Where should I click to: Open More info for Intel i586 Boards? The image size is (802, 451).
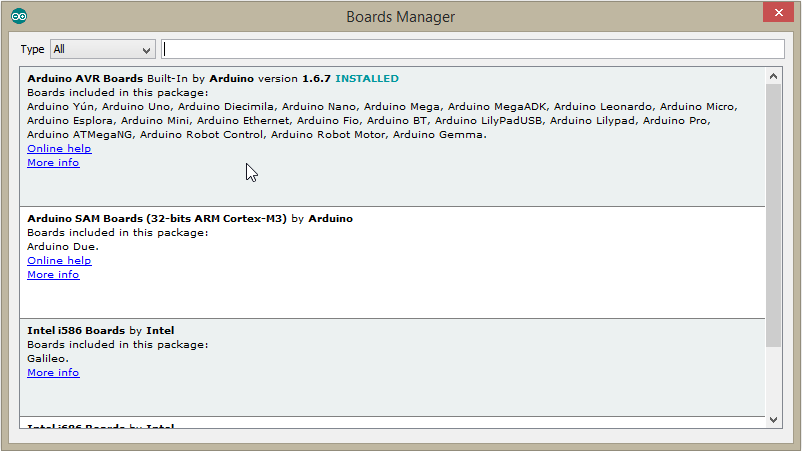[53, 373]
